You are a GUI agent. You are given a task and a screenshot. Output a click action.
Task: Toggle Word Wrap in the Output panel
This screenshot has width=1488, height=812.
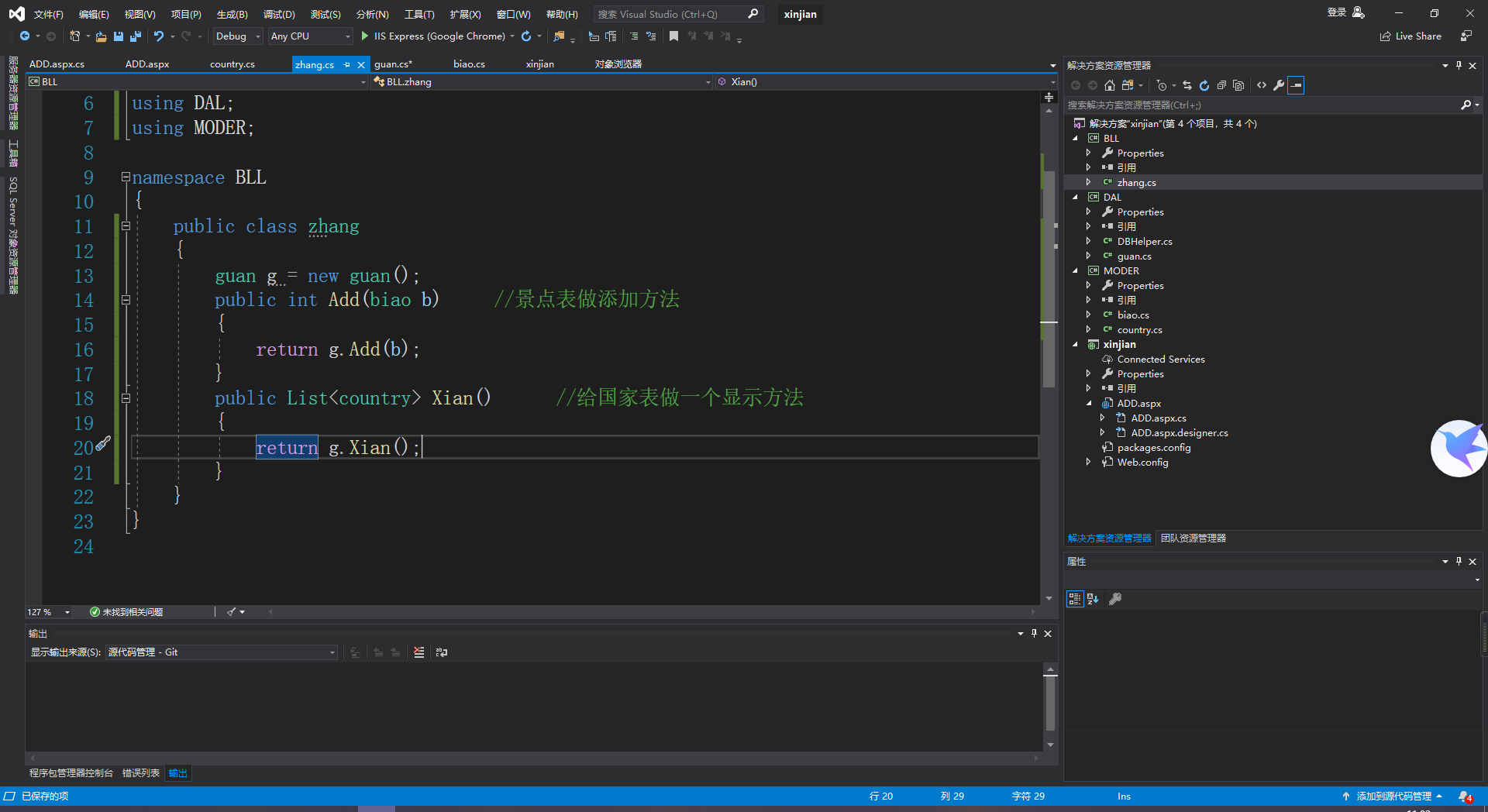click(x=442, y=652)
